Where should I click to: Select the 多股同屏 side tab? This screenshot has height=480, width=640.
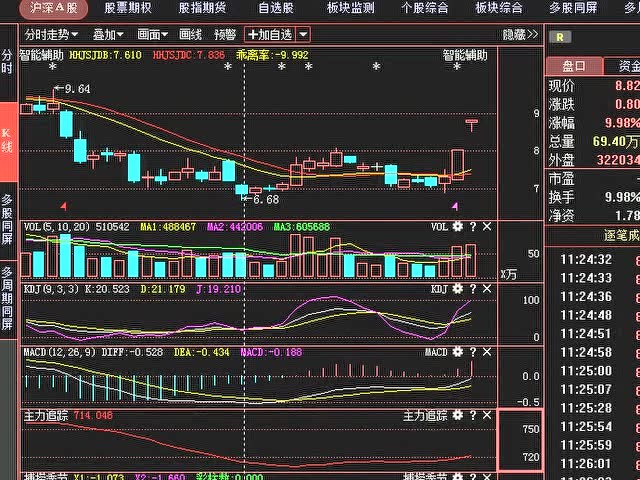coord(7,219)
